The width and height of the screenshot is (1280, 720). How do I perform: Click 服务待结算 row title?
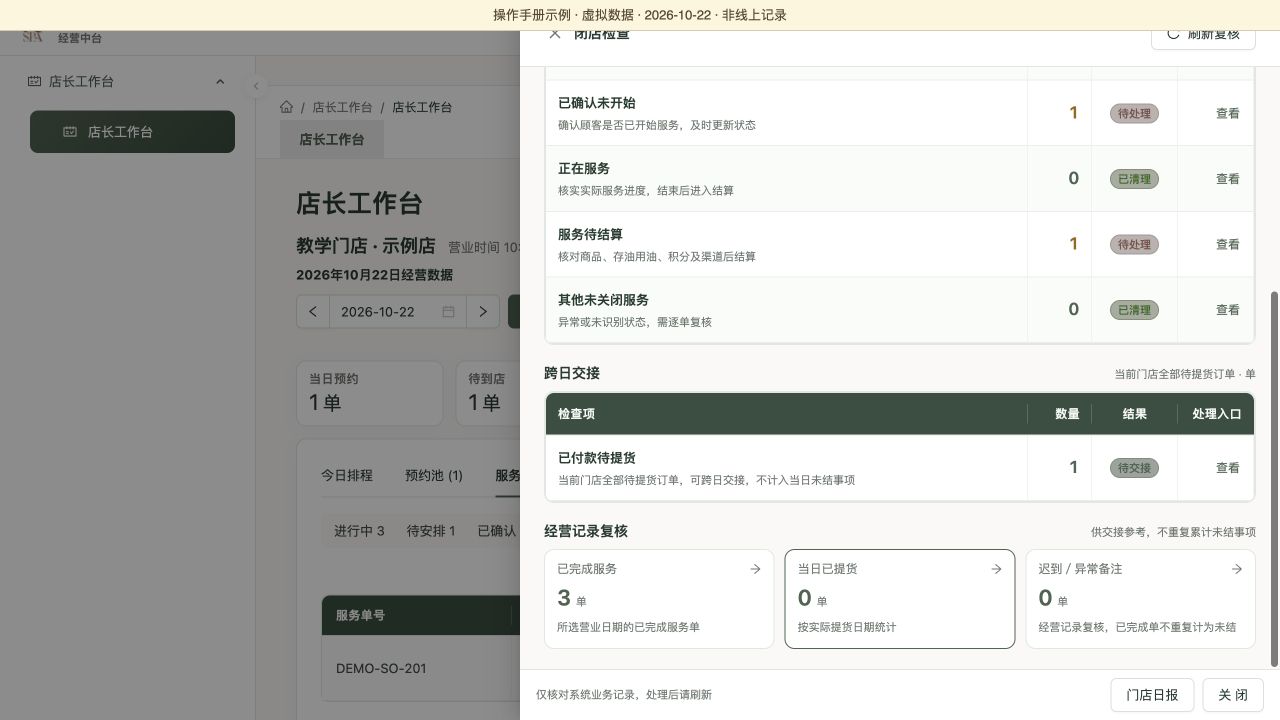590,234
